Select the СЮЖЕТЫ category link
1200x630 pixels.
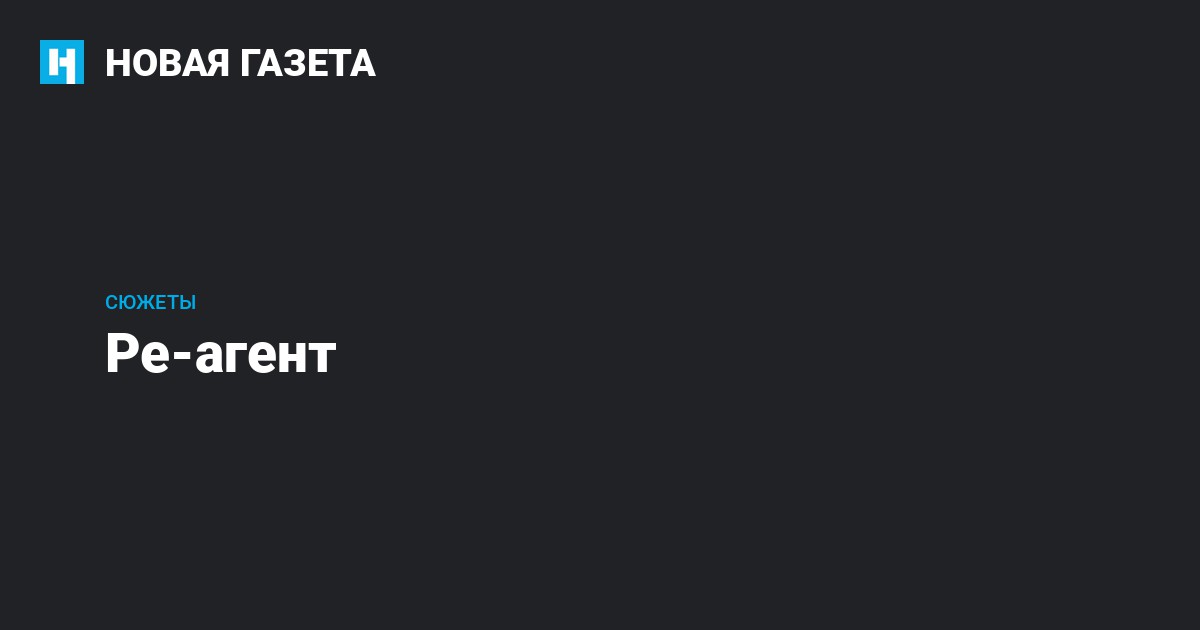pyautogui.click(x=150, y=302)
